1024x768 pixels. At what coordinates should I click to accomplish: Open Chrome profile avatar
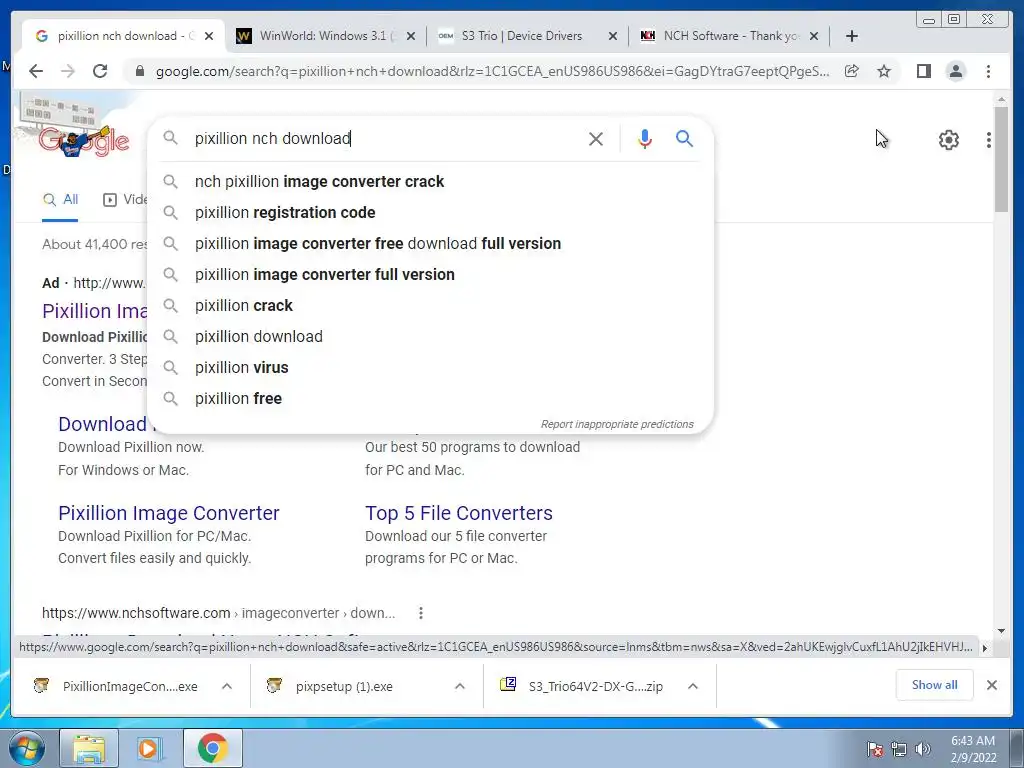[955, 71]
